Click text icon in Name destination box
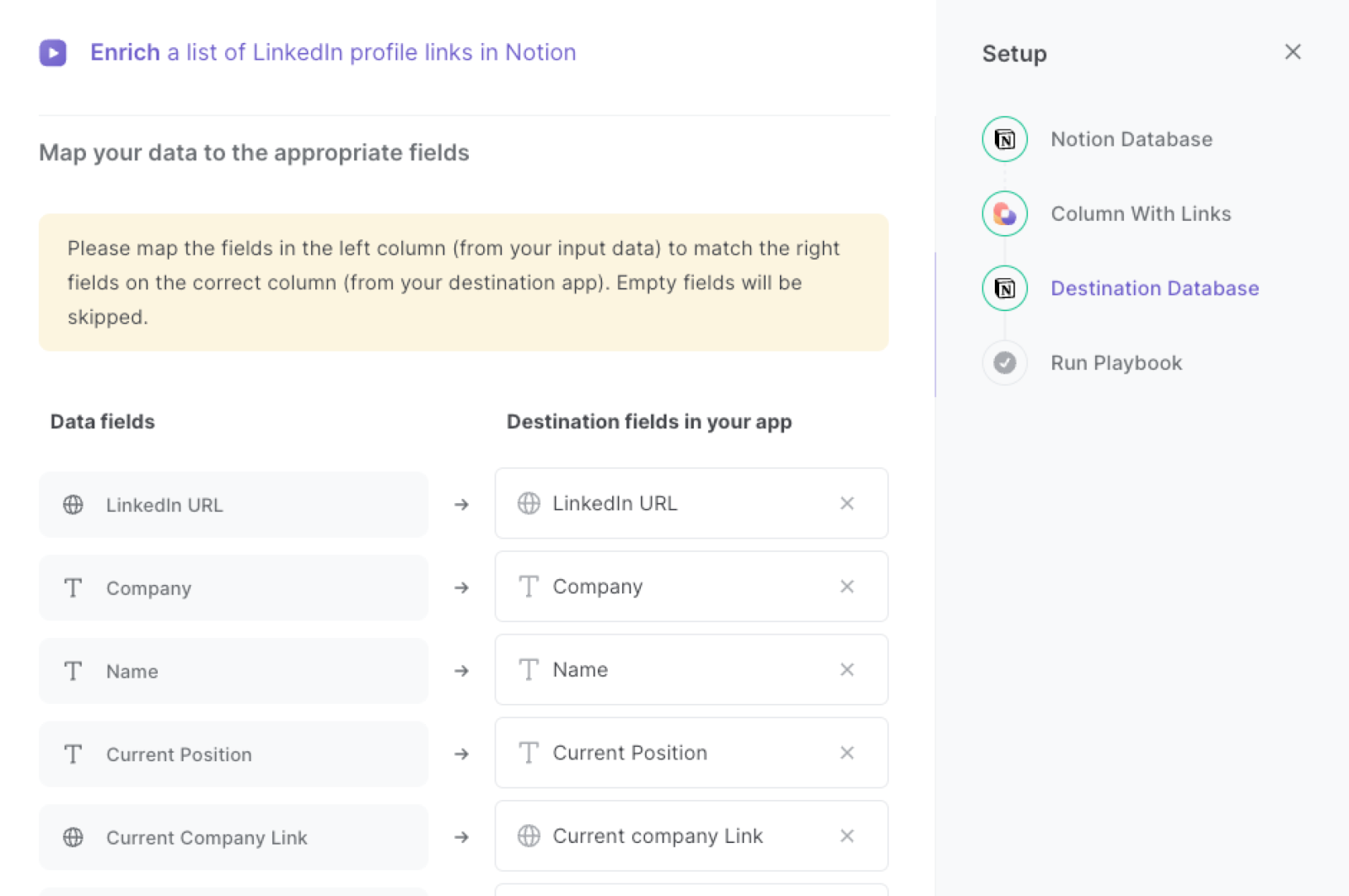 tap(529, 669)
